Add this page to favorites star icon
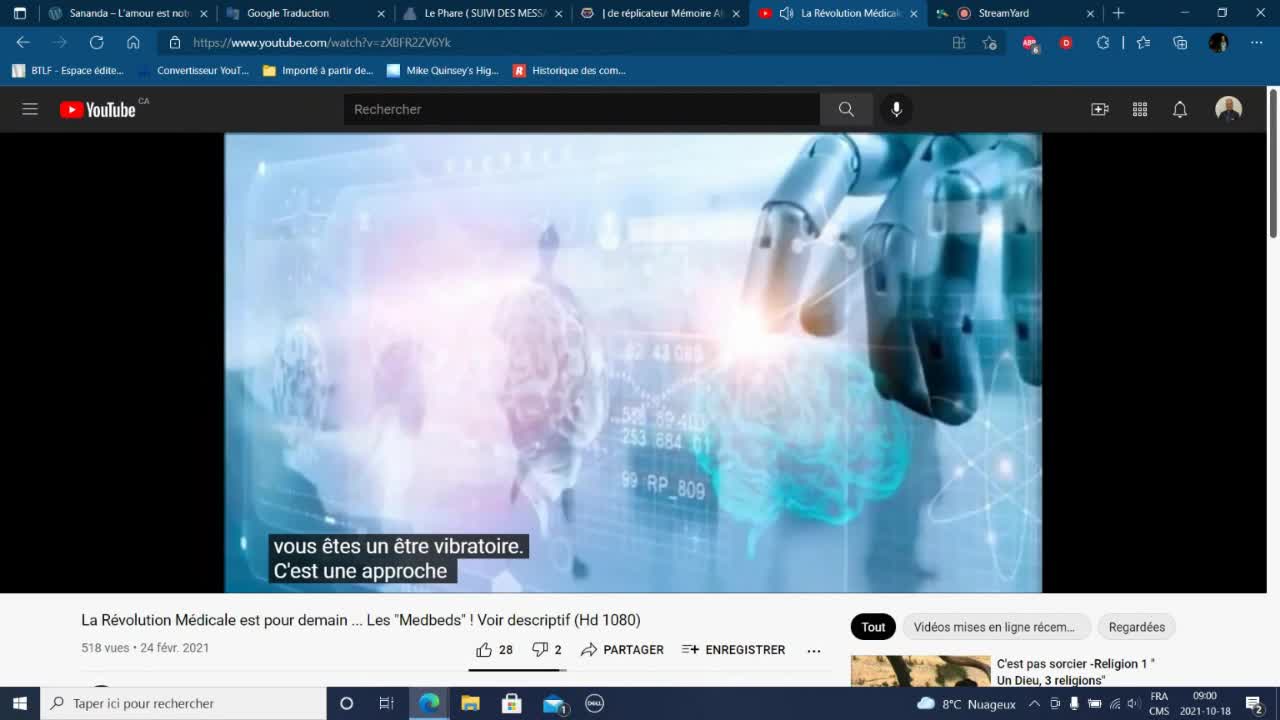The width and height of the screenshot is (1280, 720). (x=990, y=43)
